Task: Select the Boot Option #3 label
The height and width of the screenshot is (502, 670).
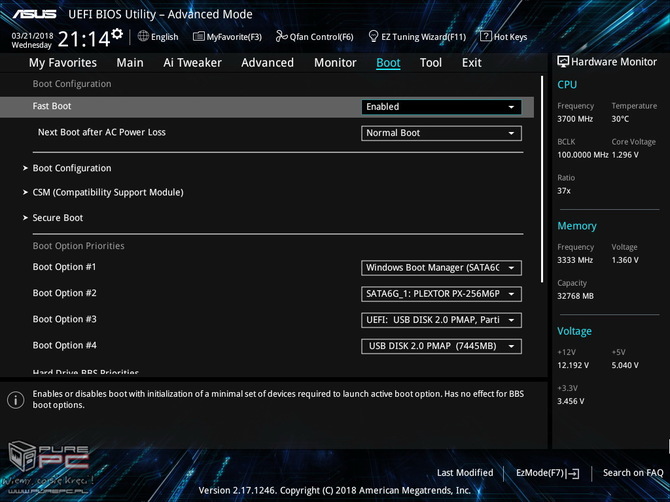Action: pyautogui.click(x=65, y=319)
